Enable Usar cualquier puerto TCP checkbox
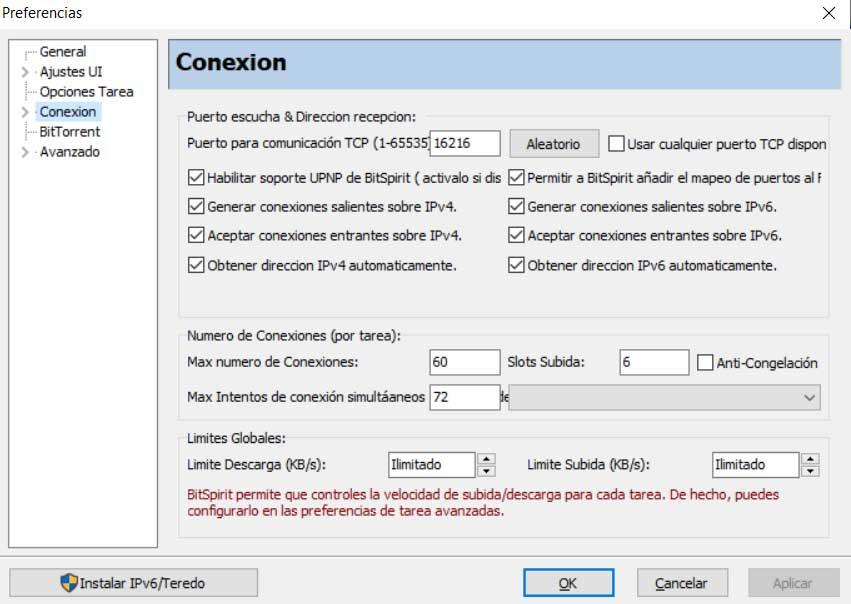The width and height of the screenshot is (851, 604). click(616, 144)
